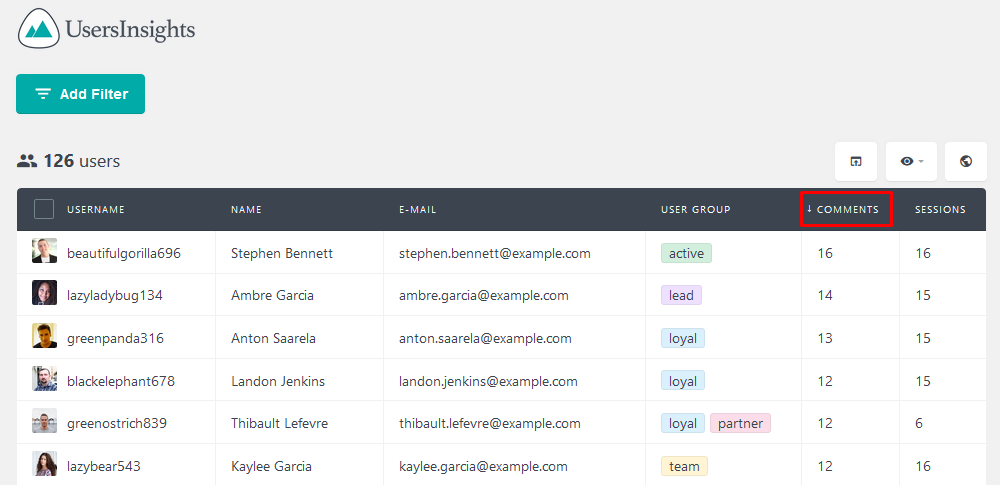The image size is (1000, 485).
Task: Click email kaylee.garcia@example.com
Action: pos(483,466)
